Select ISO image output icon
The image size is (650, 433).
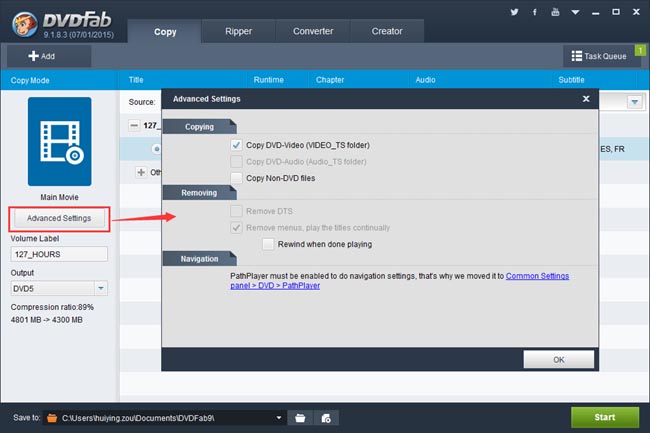point(326,418)
